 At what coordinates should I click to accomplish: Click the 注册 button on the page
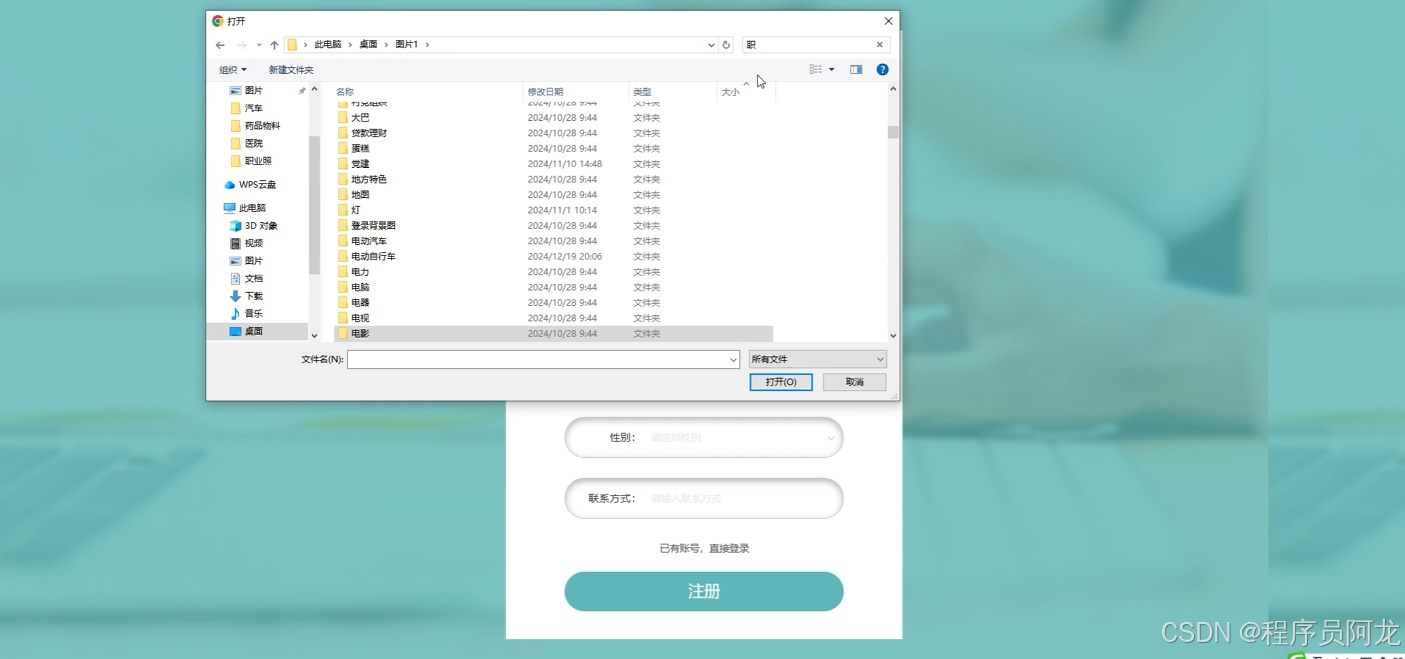(x=704, y=592)
